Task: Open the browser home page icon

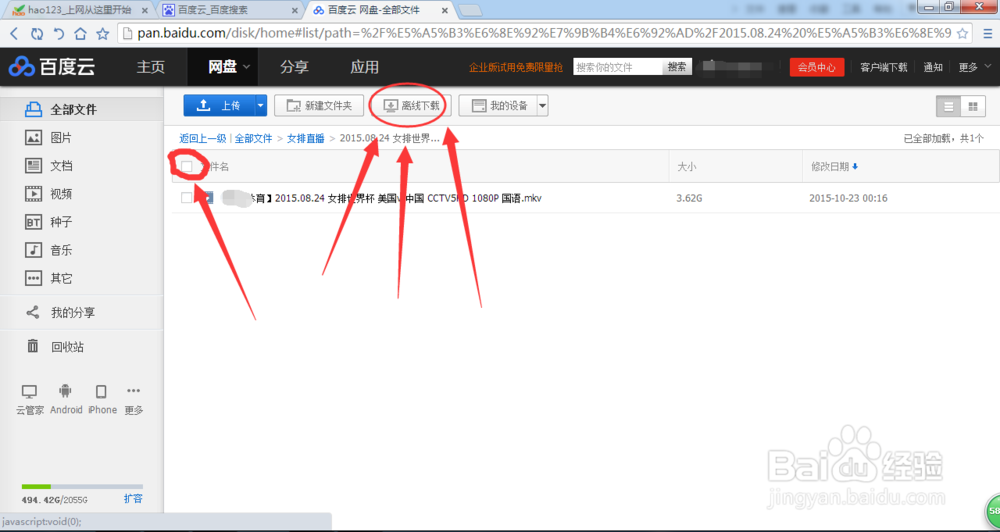Action: 80,34
